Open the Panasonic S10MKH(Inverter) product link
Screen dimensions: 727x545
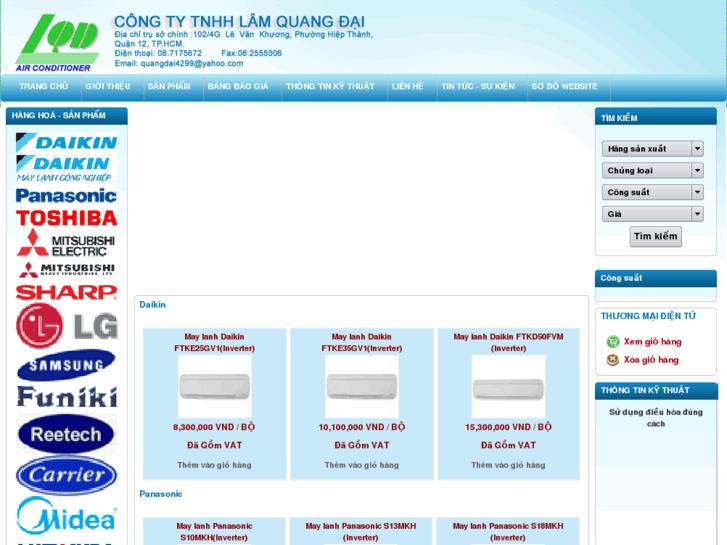coord(214,532)
